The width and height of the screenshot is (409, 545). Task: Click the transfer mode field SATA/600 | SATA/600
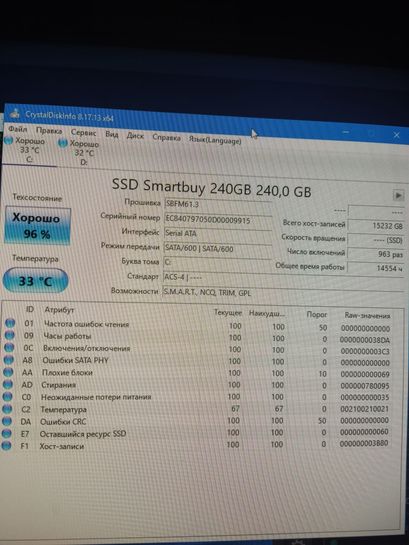[x=218, y=249]
